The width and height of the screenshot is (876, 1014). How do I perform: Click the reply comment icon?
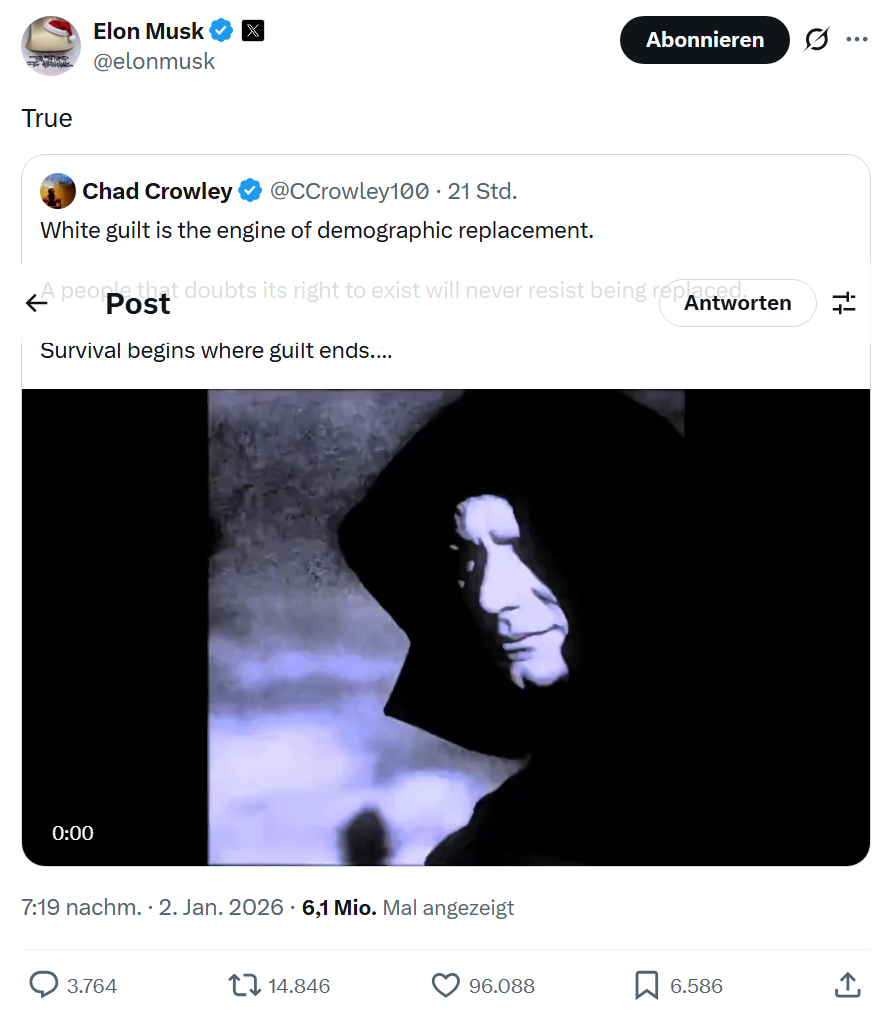[44, 985]
